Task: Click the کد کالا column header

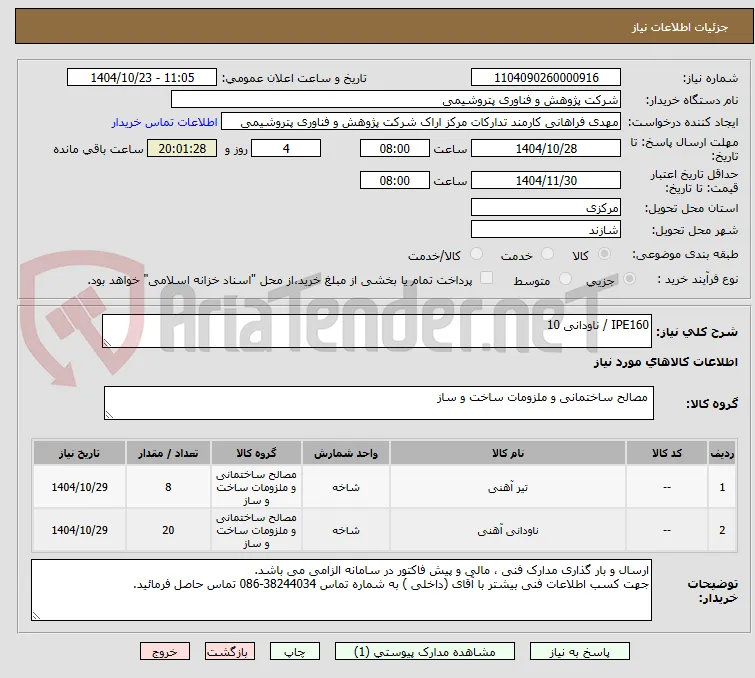Action: point(667,453)
